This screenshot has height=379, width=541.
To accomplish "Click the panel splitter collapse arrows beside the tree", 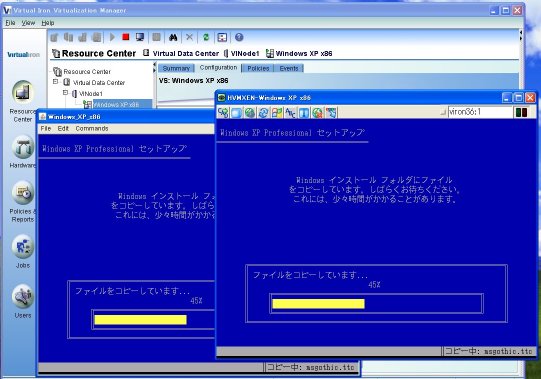I will coord(154,68).
